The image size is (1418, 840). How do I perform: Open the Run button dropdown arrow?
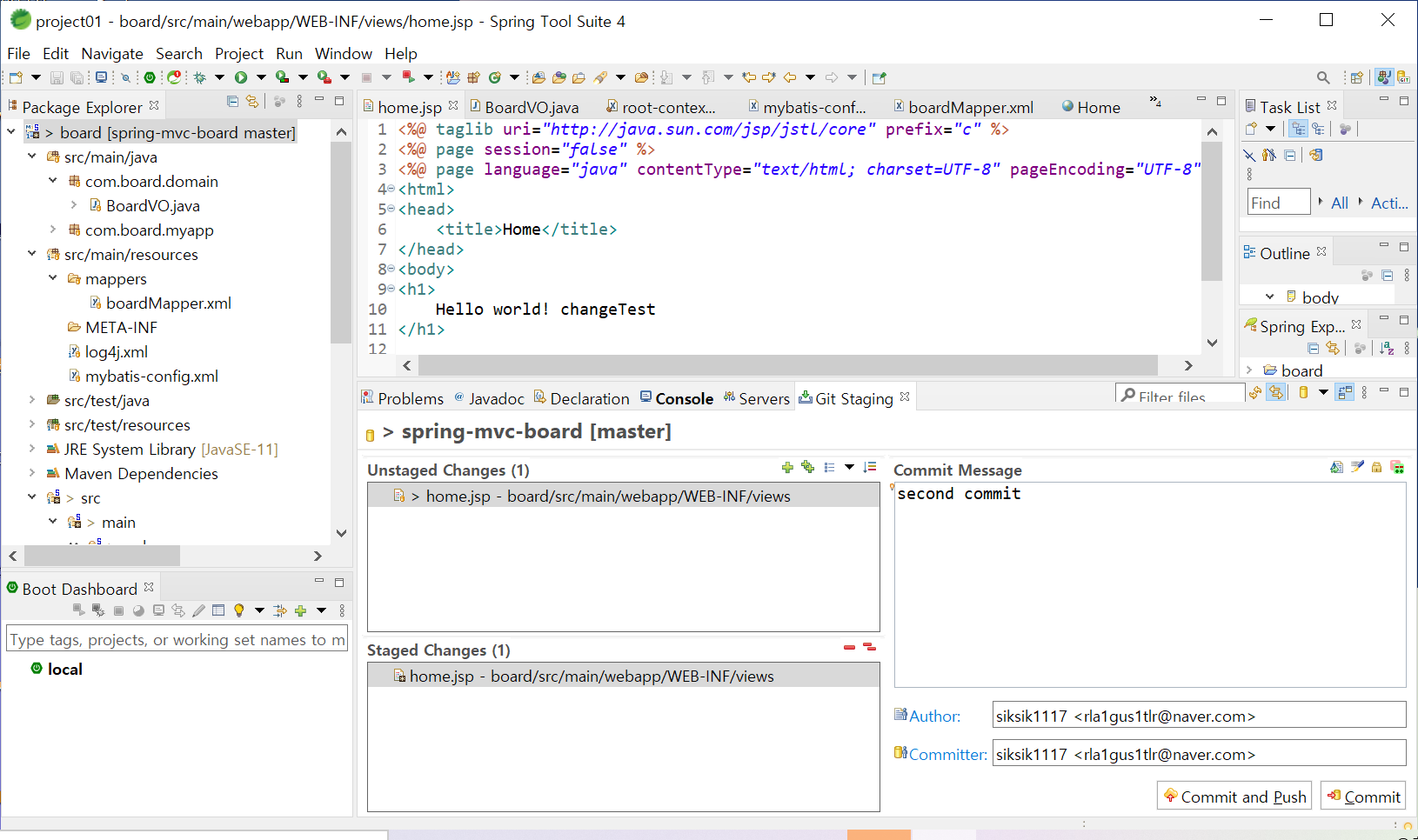click(x=261, y=77)
